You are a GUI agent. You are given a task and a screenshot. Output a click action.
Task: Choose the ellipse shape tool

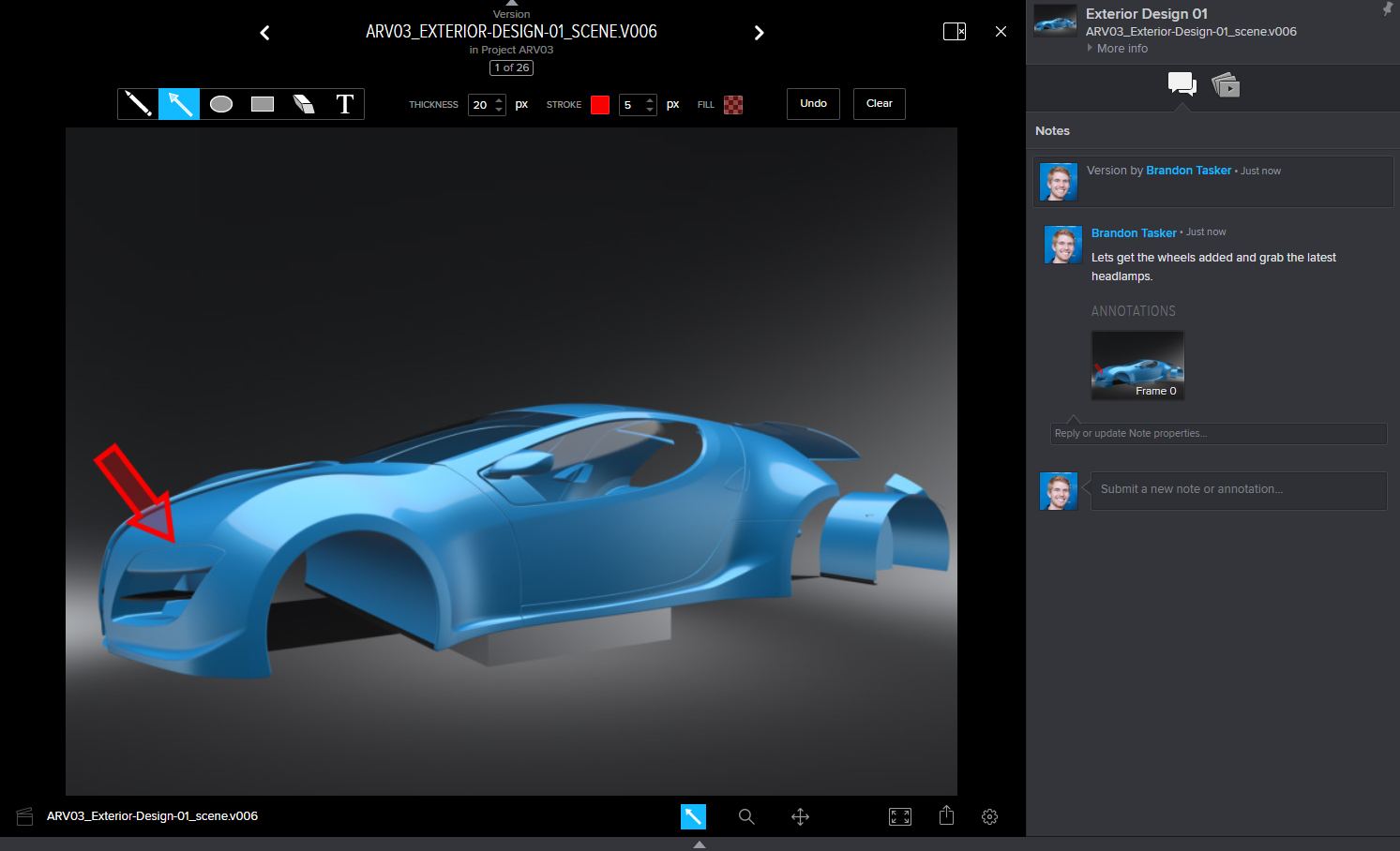pyautogui.click(x=221, y=104)
